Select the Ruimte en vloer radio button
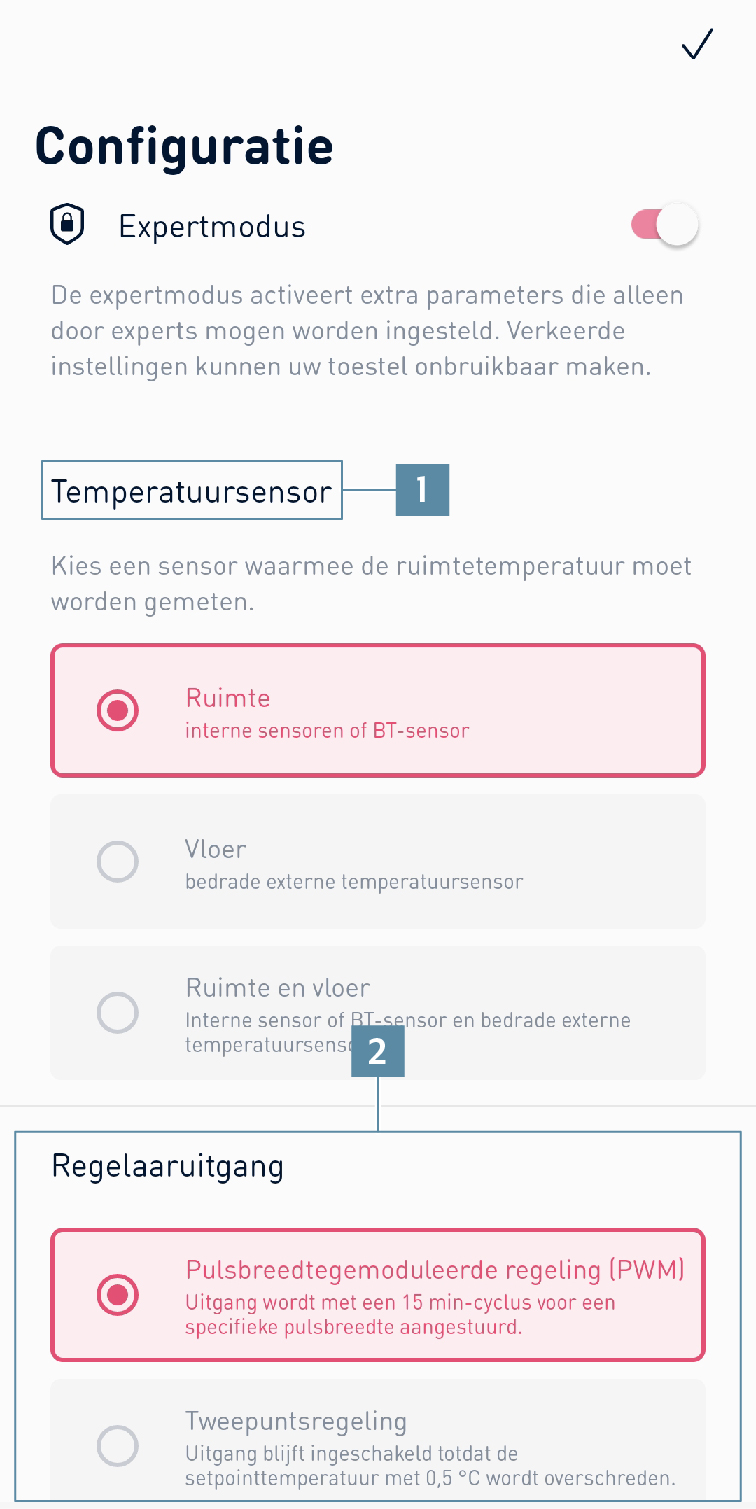Viewport: 756px width, 1509px height. coord(118,1013)
